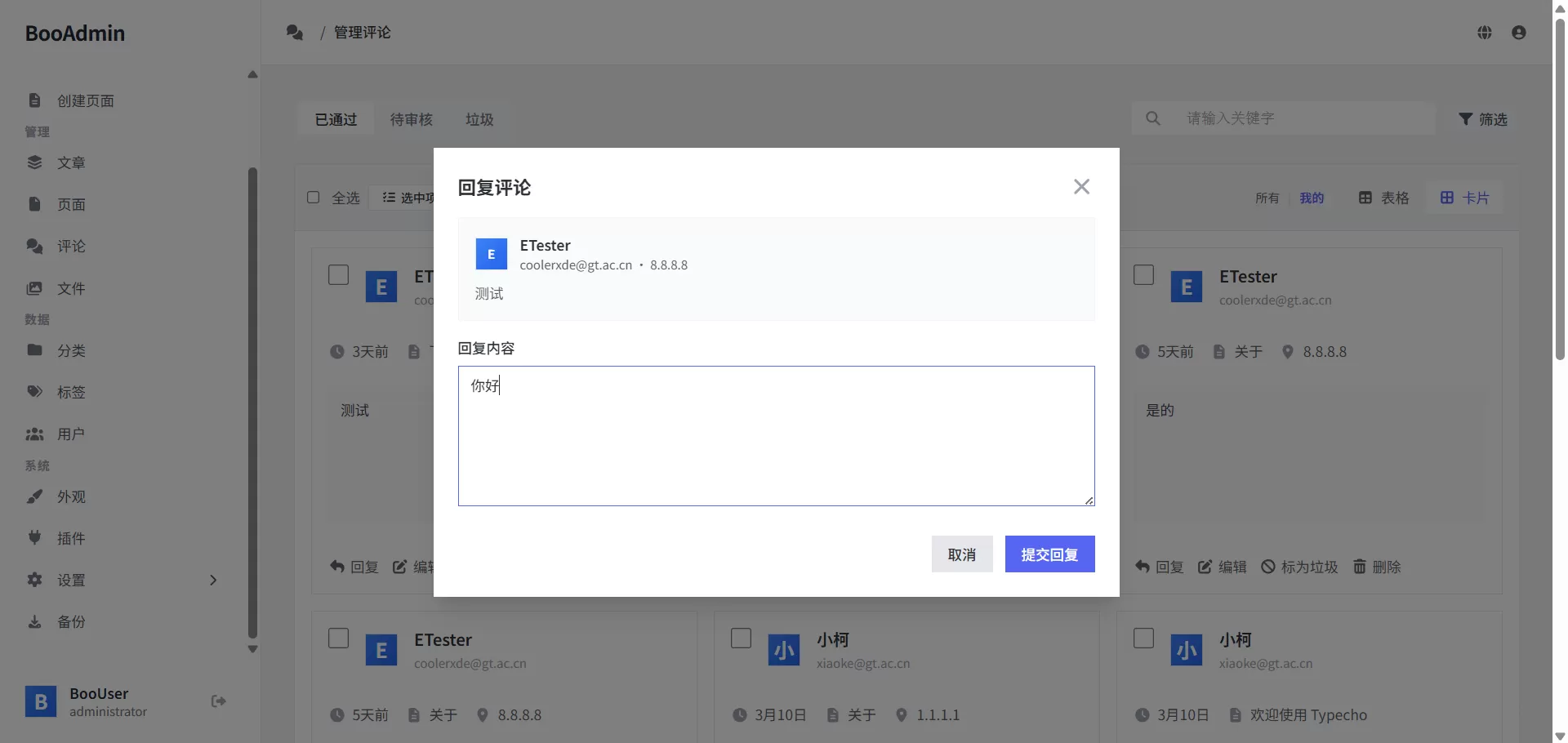1568x743 pixels.
Task: Click the logout icon beside BooUser
Action: coord(218,701)
